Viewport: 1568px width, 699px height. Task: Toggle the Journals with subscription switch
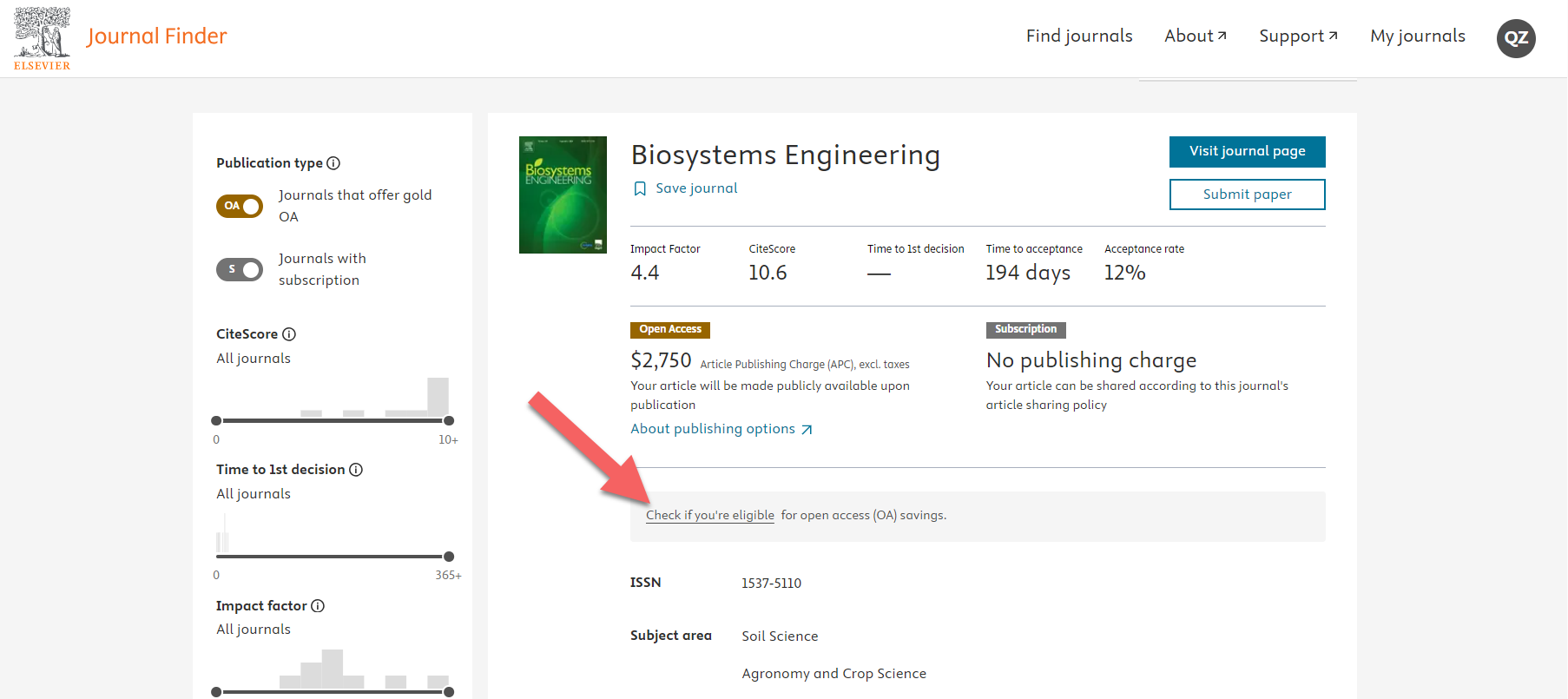click(x=240, y=269)
